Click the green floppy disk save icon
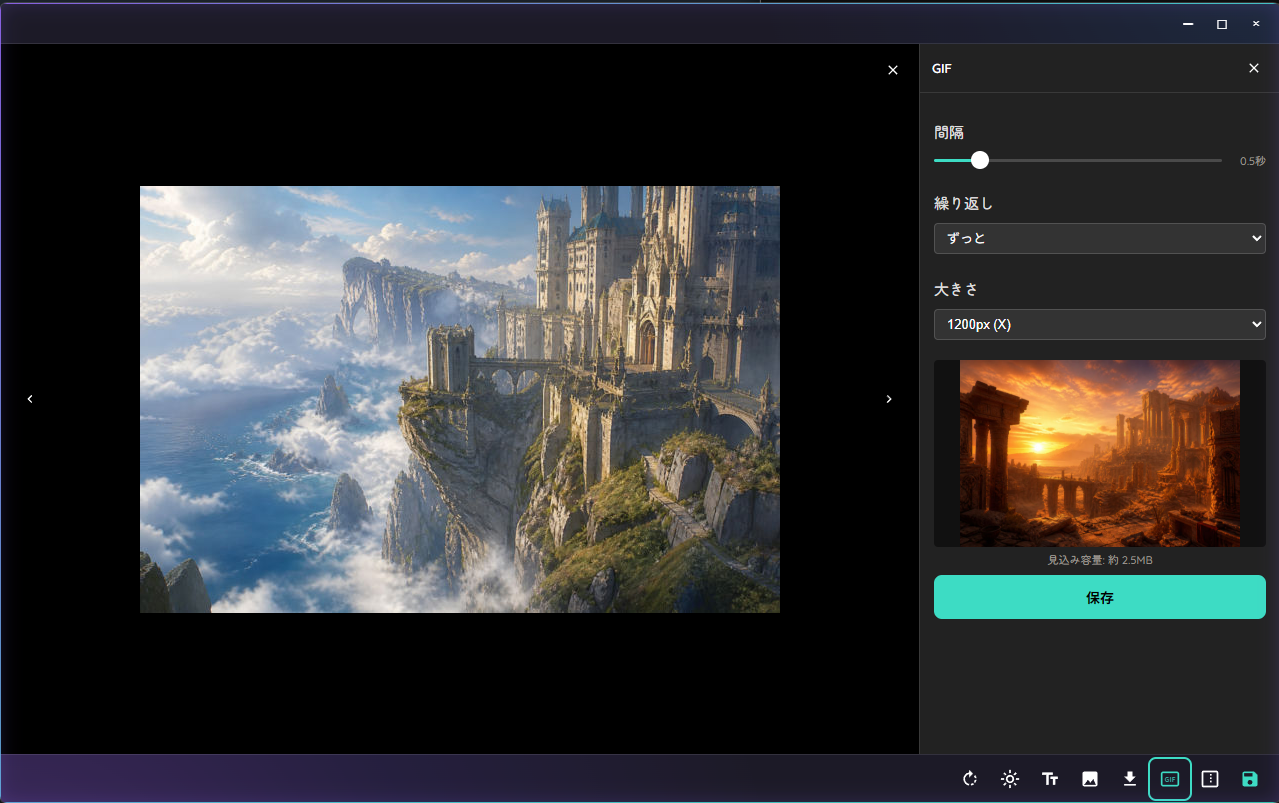1279x803 pixels. point(1250,779)
